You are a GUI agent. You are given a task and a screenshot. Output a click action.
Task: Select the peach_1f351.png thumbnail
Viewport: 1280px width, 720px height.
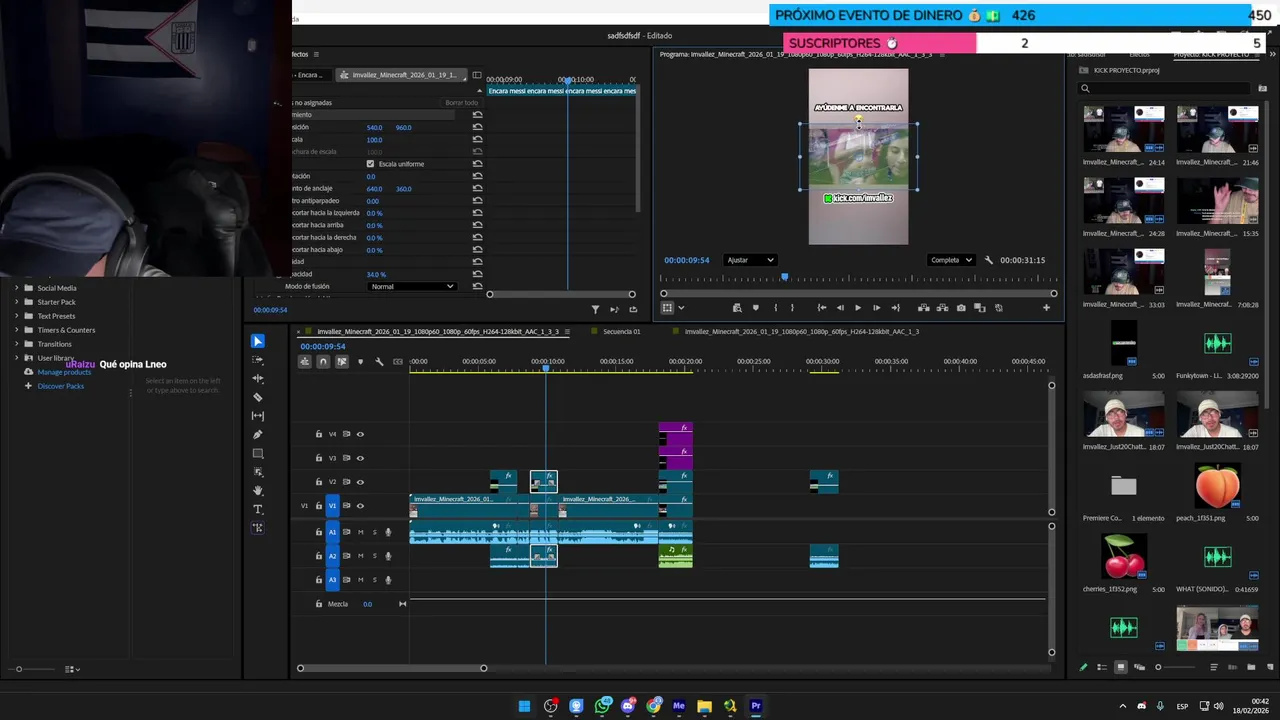coord(1217,487)
